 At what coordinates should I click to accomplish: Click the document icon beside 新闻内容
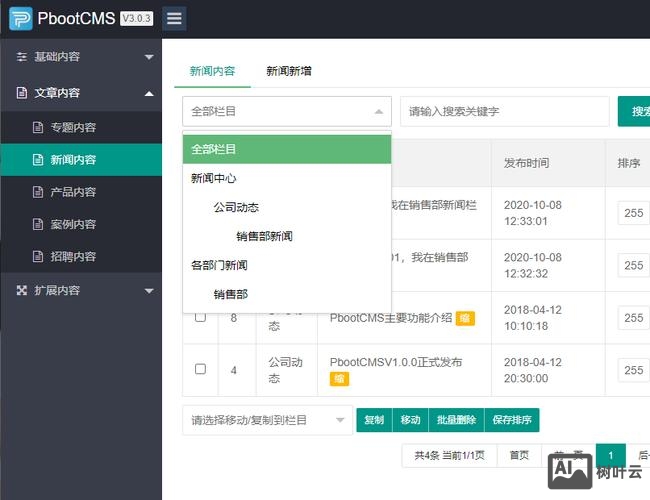coord(38,160)
